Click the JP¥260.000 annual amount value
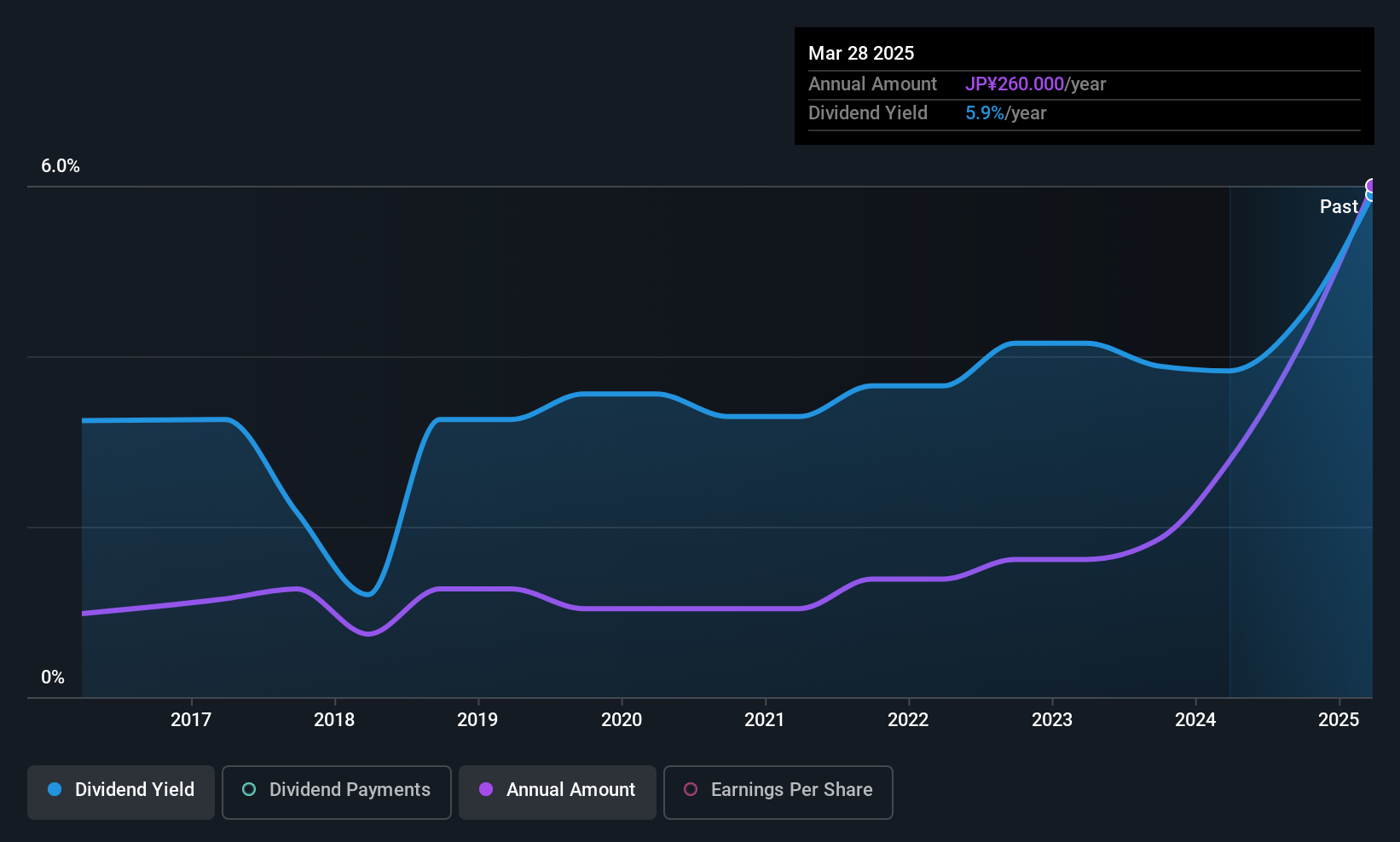The height and width of the screenshot is (842, 1400). 1015,84
